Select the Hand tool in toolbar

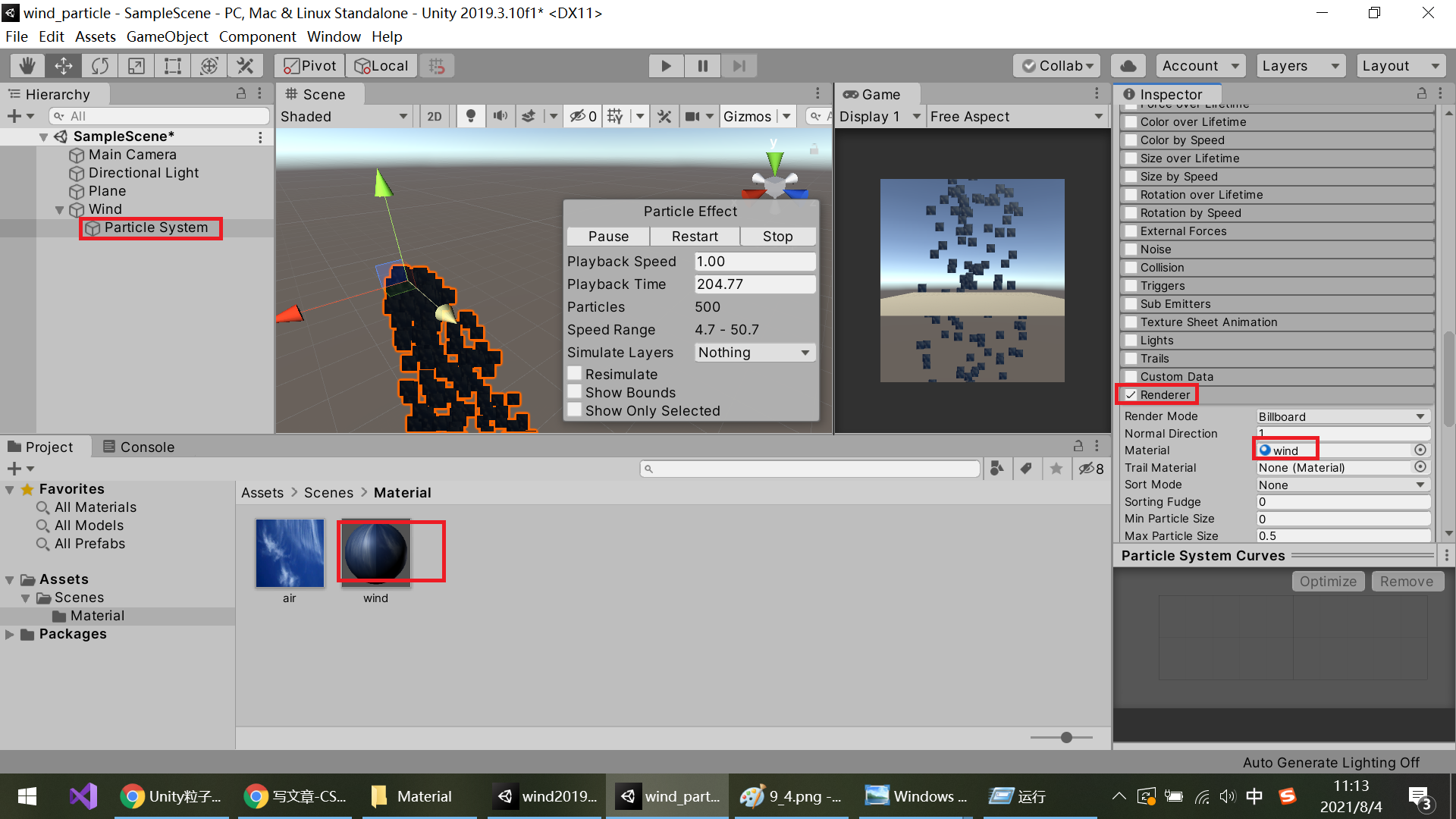coord(27,66)
